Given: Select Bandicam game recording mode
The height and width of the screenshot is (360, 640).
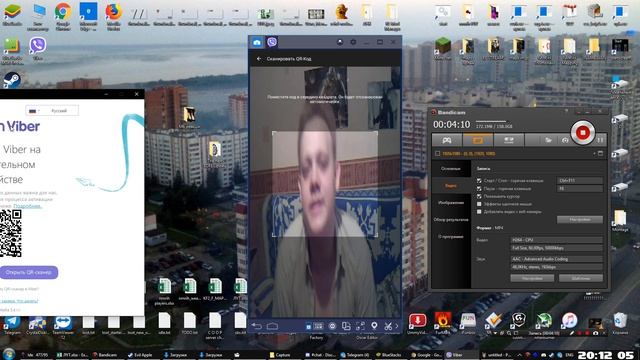Looking at the screenshot, I should 447,140.
